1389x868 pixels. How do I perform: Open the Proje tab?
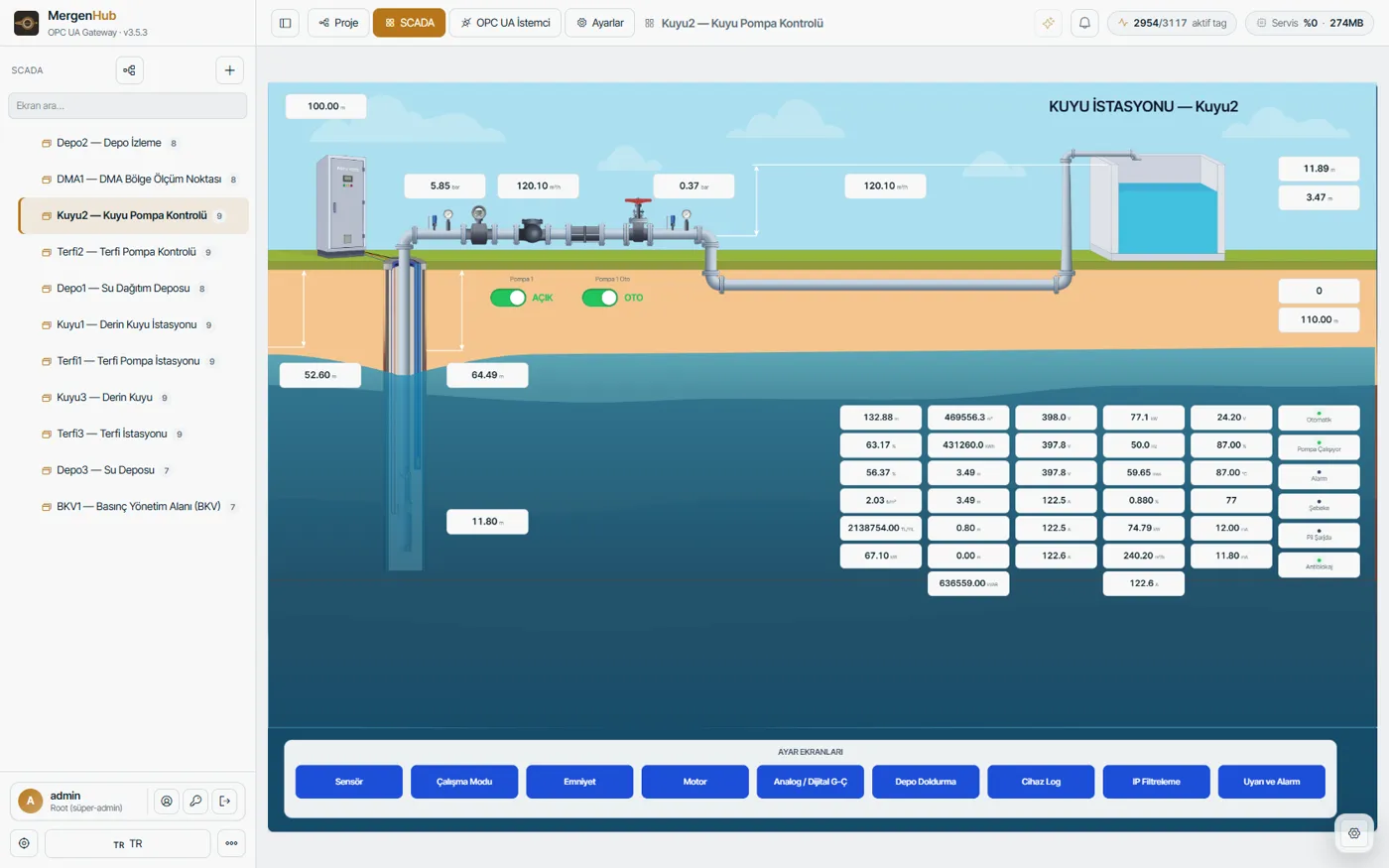tap(338, 23)
